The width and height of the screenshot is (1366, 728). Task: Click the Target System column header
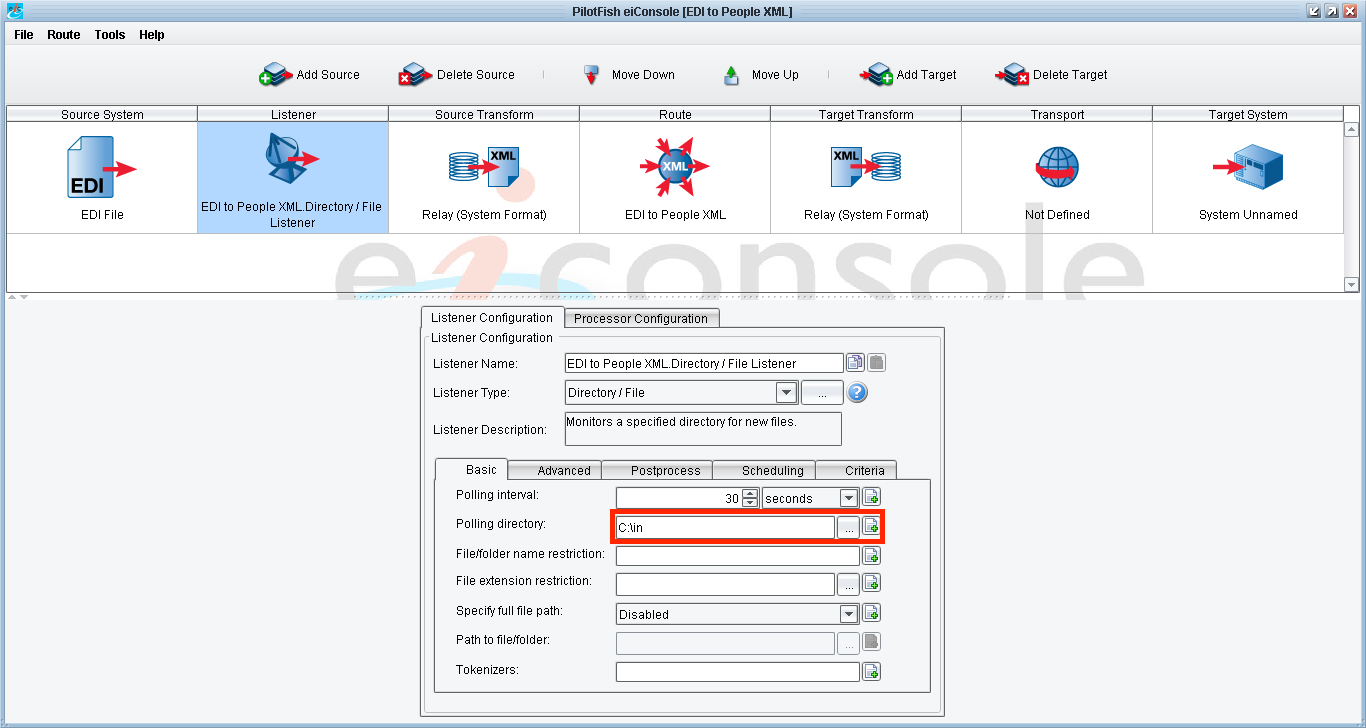[x=1248, y=114]
